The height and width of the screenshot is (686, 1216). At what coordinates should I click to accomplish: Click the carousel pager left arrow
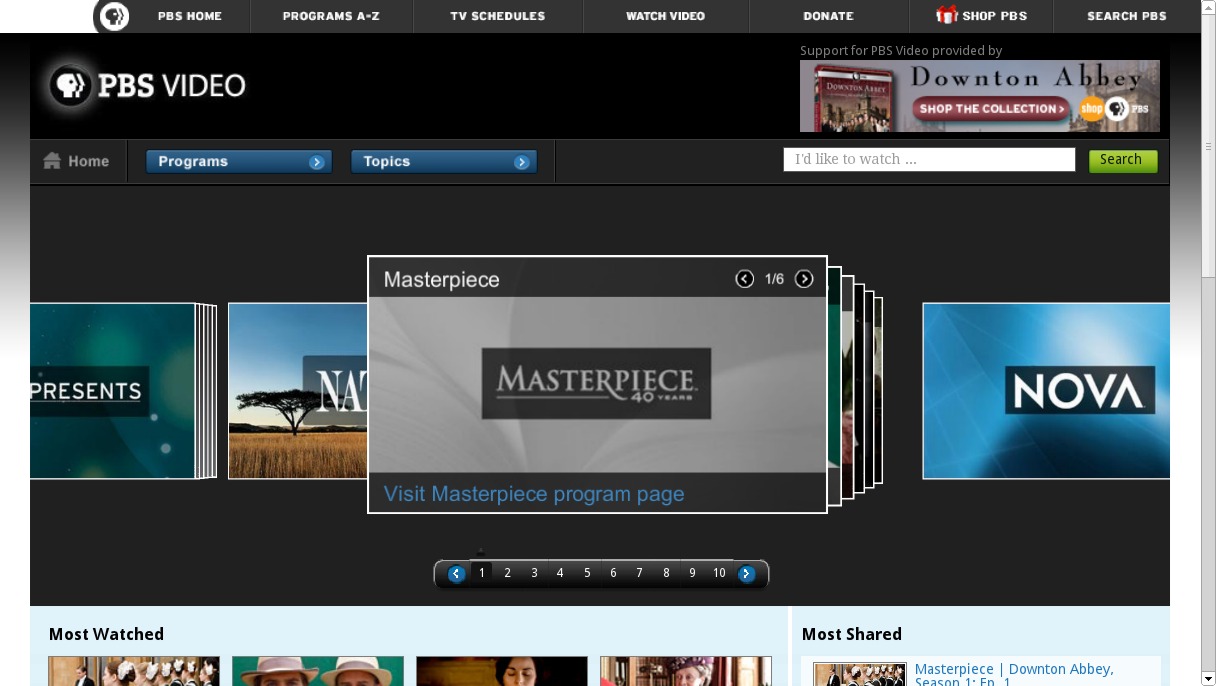tap(456, 574)
